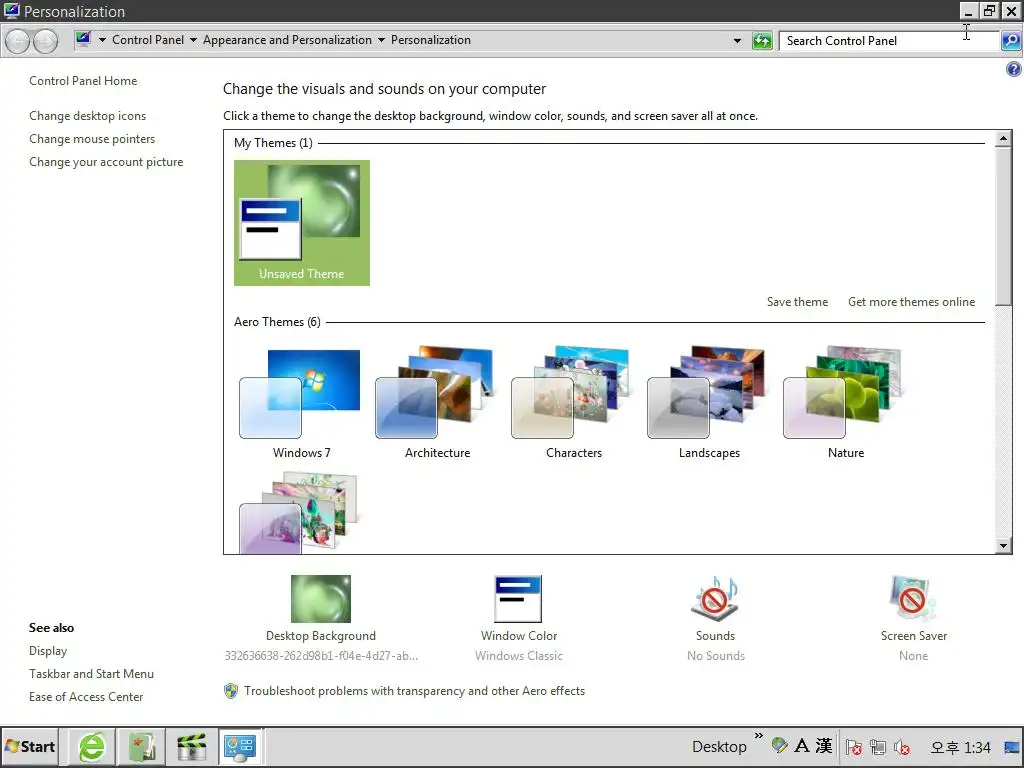Click in Search Control Panel field
This screenshot has width=1024, height=768.
pyautogui.click(x=889, y=40)
